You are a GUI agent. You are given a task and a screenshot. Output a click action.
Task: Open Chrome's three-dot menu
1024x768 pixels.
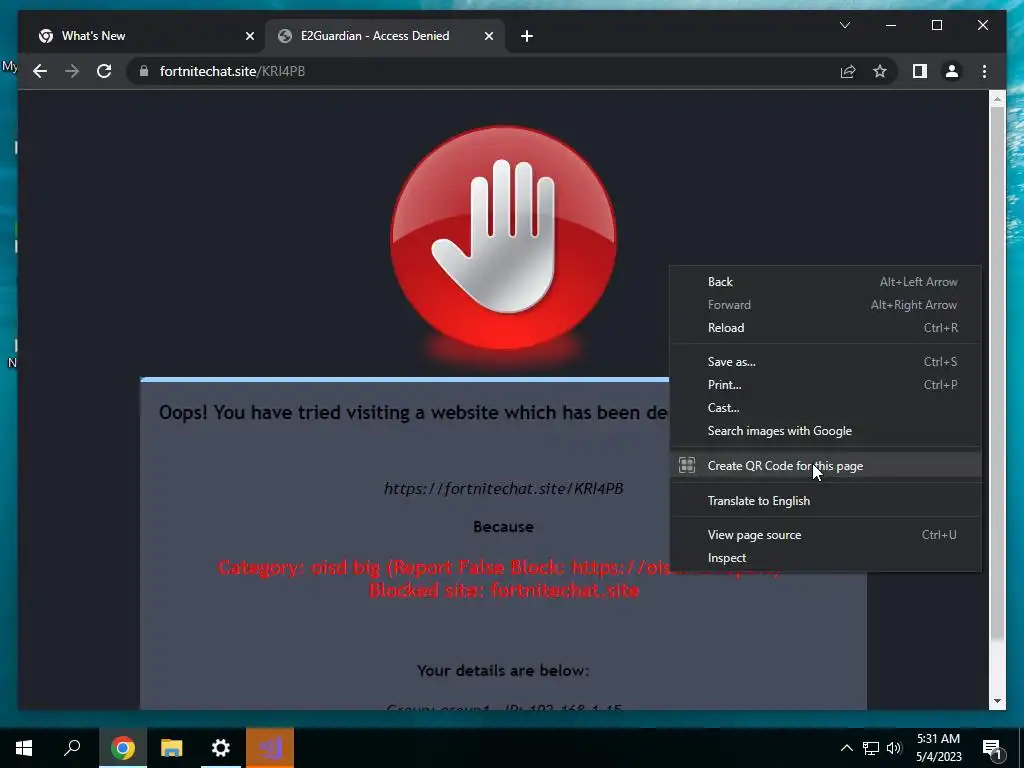(984, 71)
